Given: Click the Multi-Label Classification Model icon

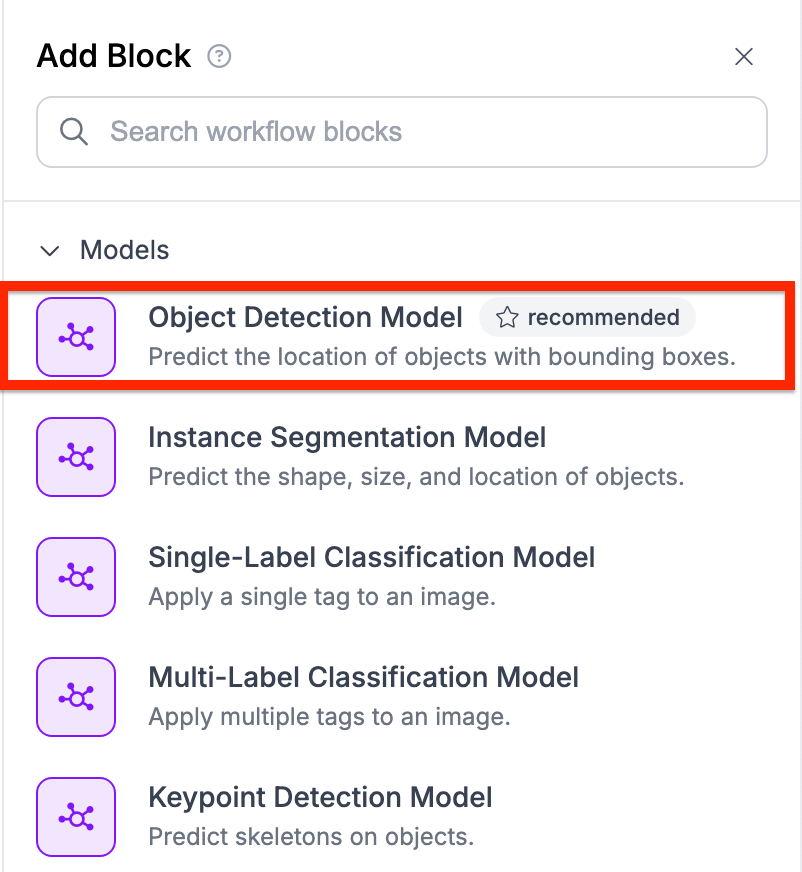Looking at the screenshot, I should click(x=76, y=697).
